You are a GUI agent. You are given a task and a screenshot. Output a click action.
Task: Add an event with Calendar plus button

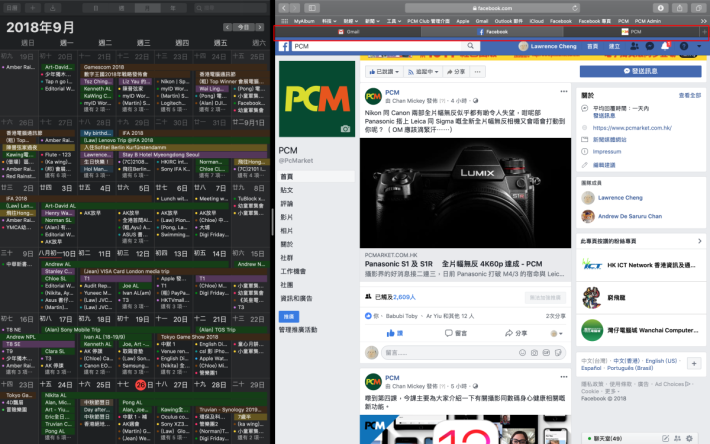point(33,8)
